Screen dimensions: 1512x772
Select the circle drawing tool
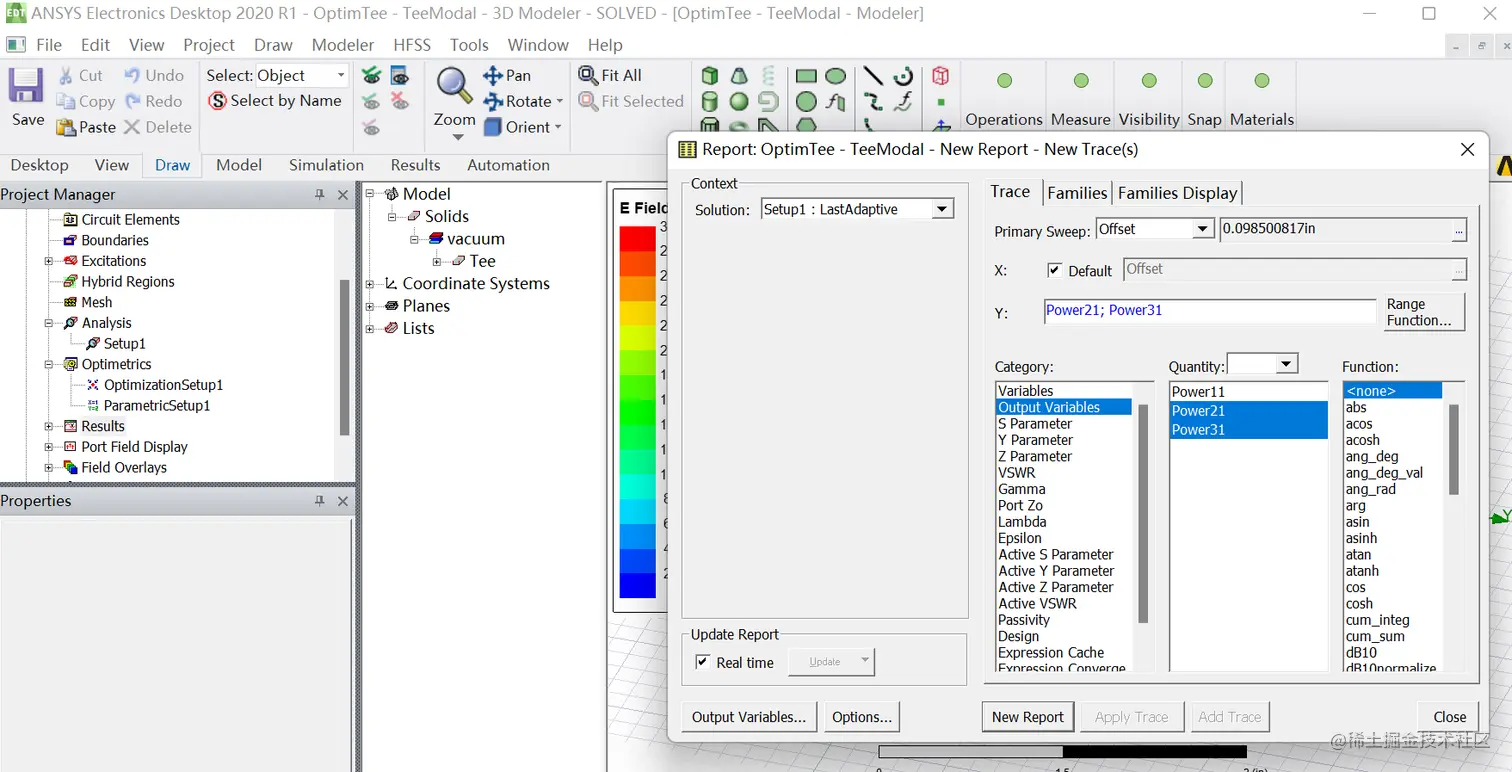tap(806, 101)
